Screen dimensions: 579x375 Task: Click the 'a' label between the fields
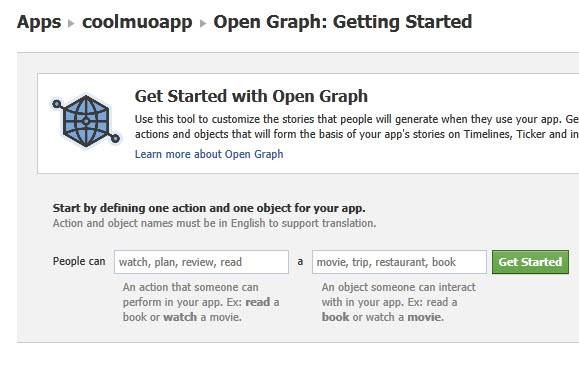300,262
